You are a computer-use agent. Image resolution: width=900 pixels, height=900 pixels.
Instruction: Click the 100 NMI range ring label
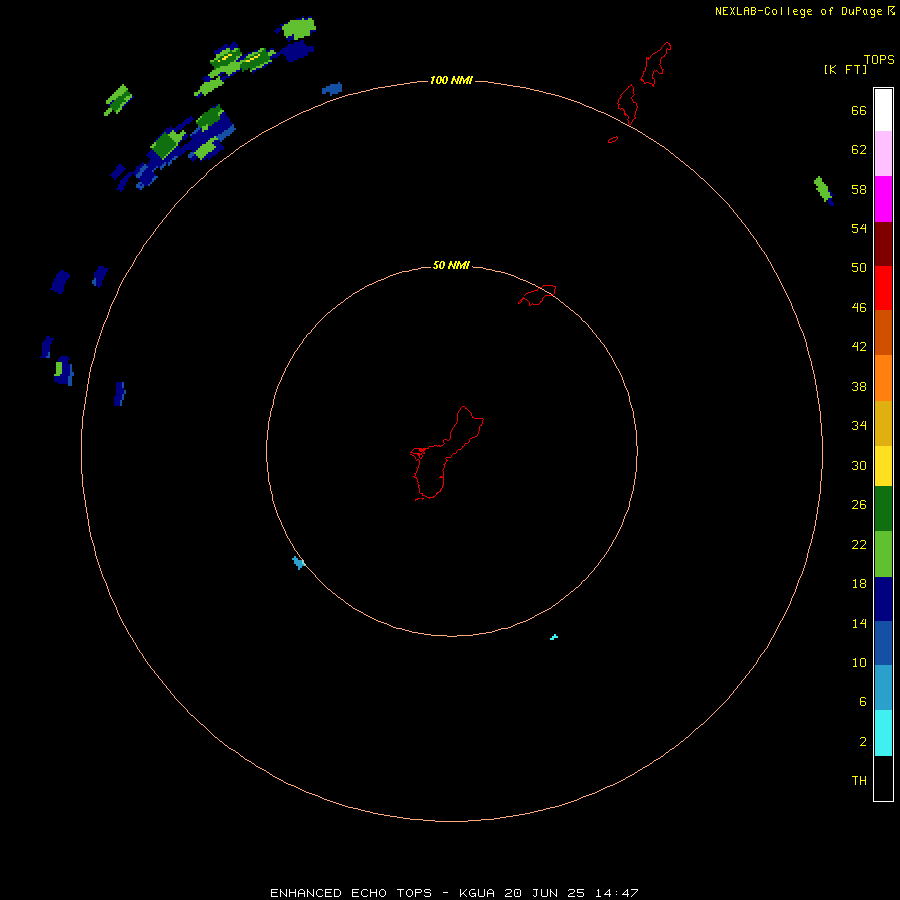[451, 80]
